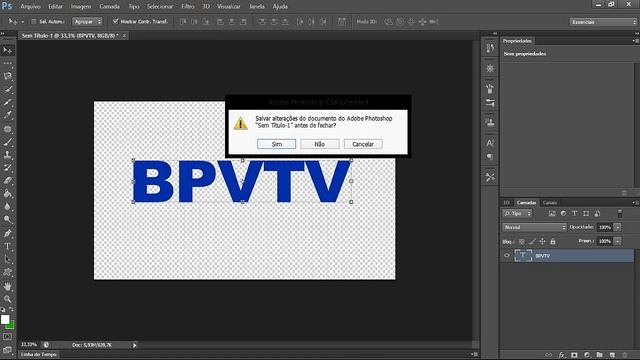Open the Linha do Tempo tab
The image size is (640, 360).
pos(39,355)
